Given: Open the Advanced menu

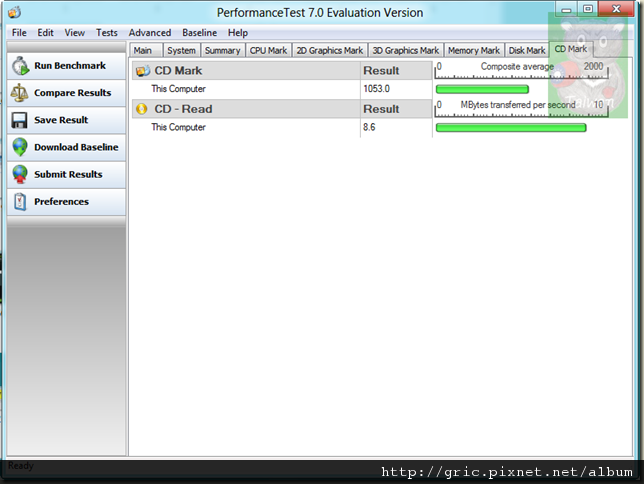Looking at the screenshot, I should click(x=150, y=32).
